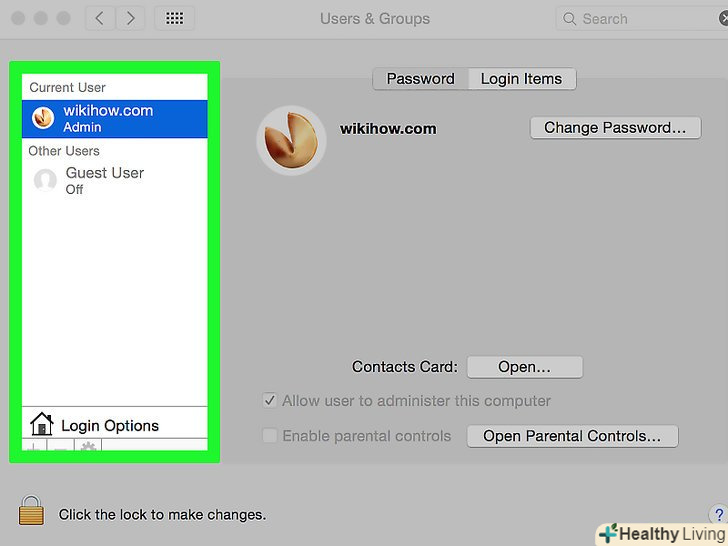Click the gear action menu below user list
The width and height of the screenshot is (728, 546).
(88, 446)
